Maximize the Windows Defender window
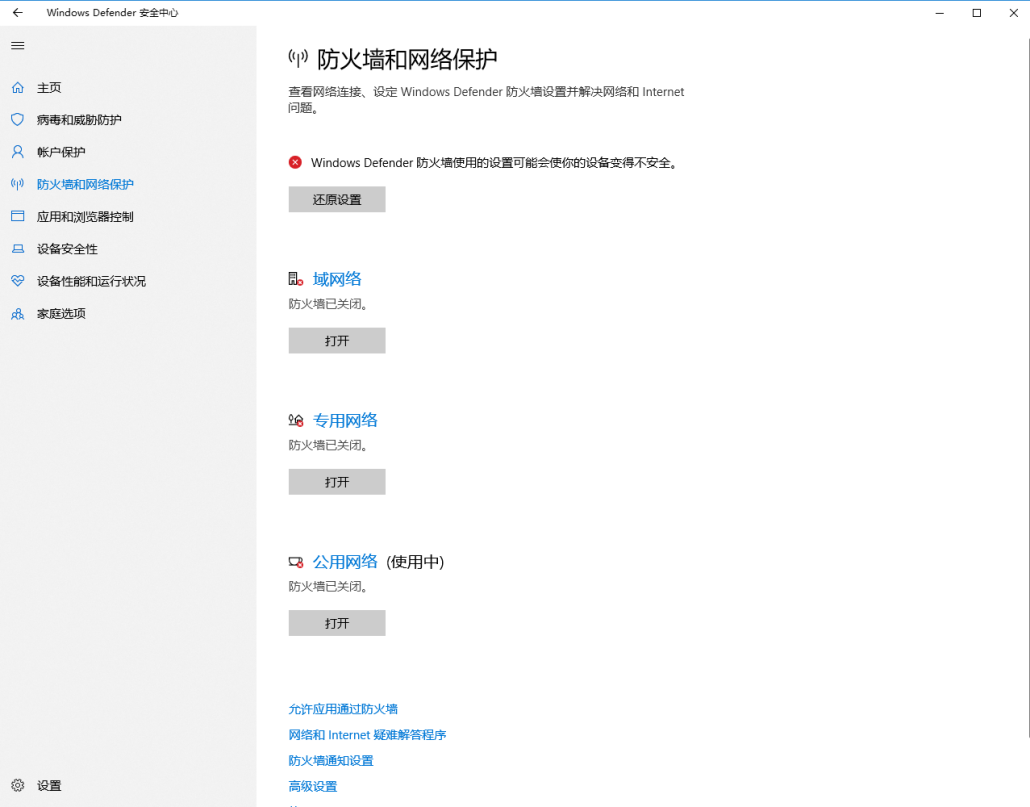The width and height of the screenshot is (1030, 807). [x=977, y=12]
